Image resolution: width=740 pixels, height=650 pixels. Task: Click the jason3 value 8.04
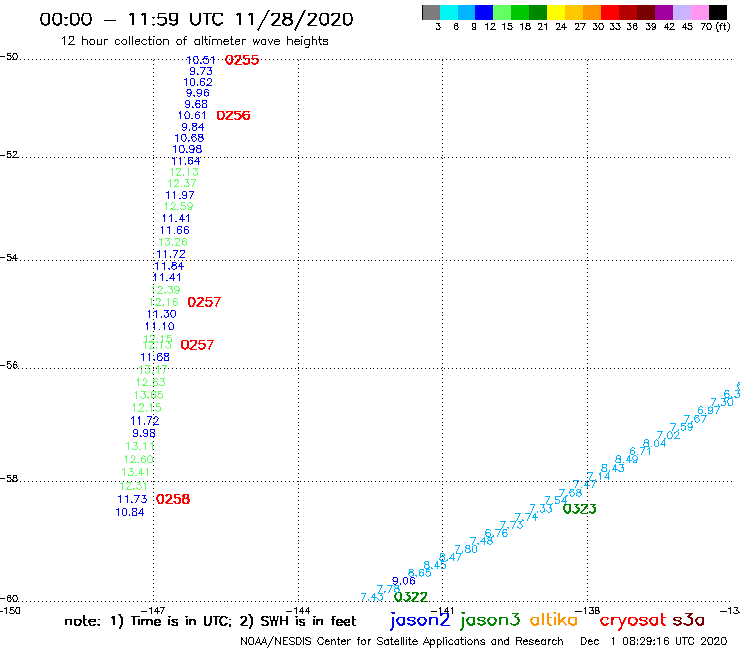[655, 443]
